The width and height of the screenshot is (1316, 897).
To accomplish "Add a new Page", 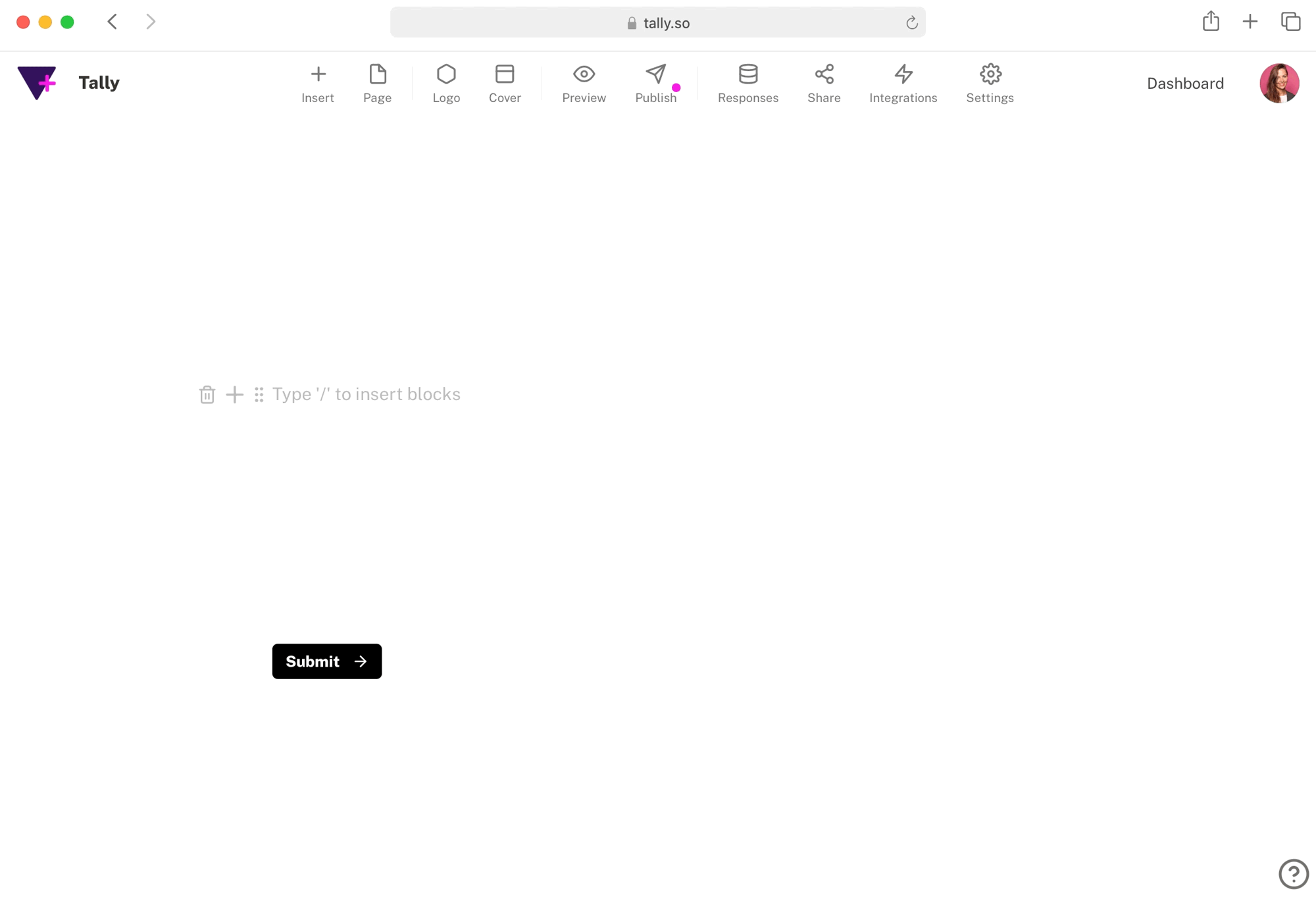I will [378, 84].
